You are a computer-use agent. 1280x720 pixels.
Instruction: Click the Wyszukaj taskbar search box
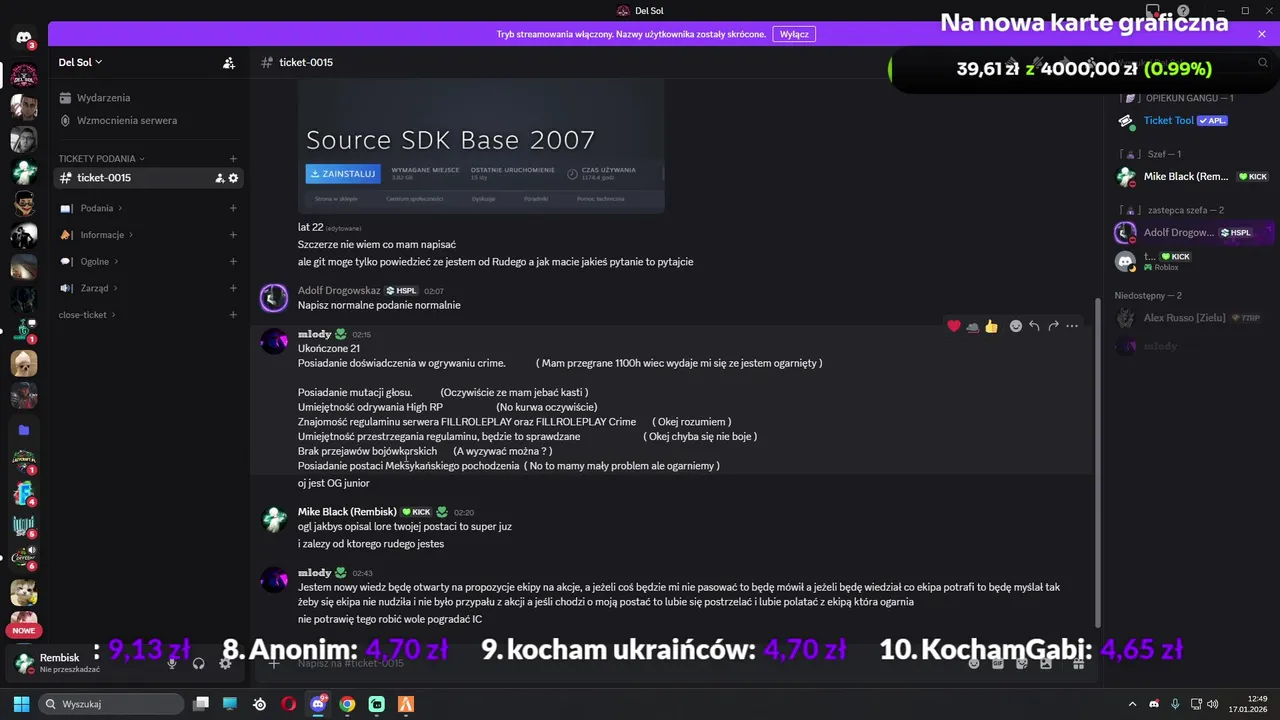click(x=110, y=704)
